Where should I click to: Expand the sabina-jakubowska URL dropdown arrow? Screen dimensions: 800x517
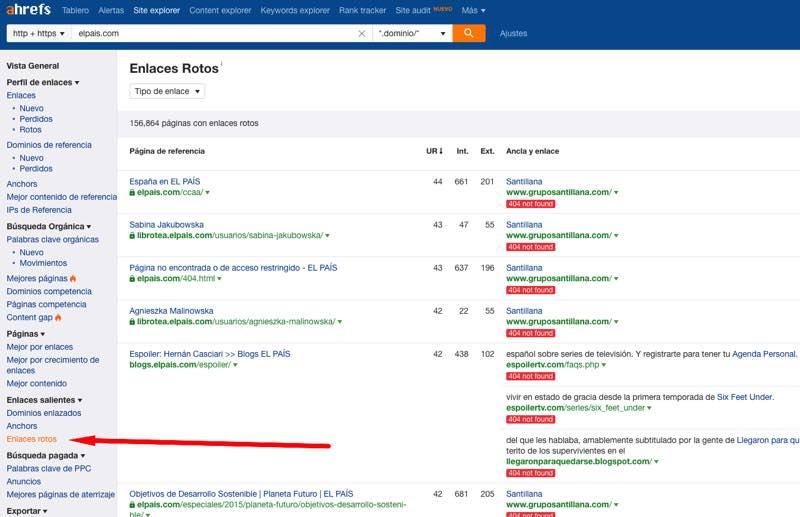tap(327, 236)
